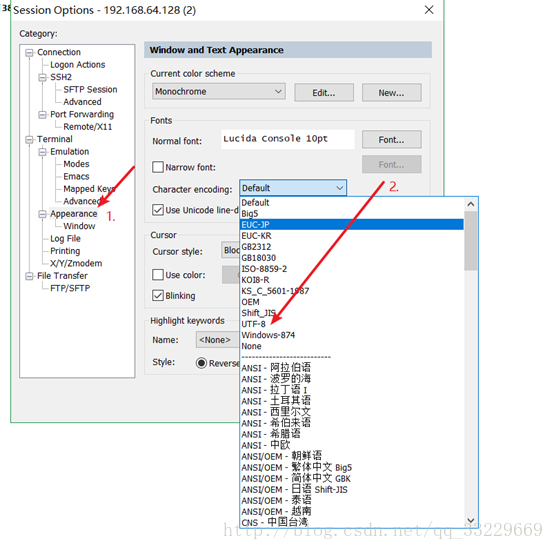Choose ANSI - 希腊语 encoding

[x=352, y=434]
